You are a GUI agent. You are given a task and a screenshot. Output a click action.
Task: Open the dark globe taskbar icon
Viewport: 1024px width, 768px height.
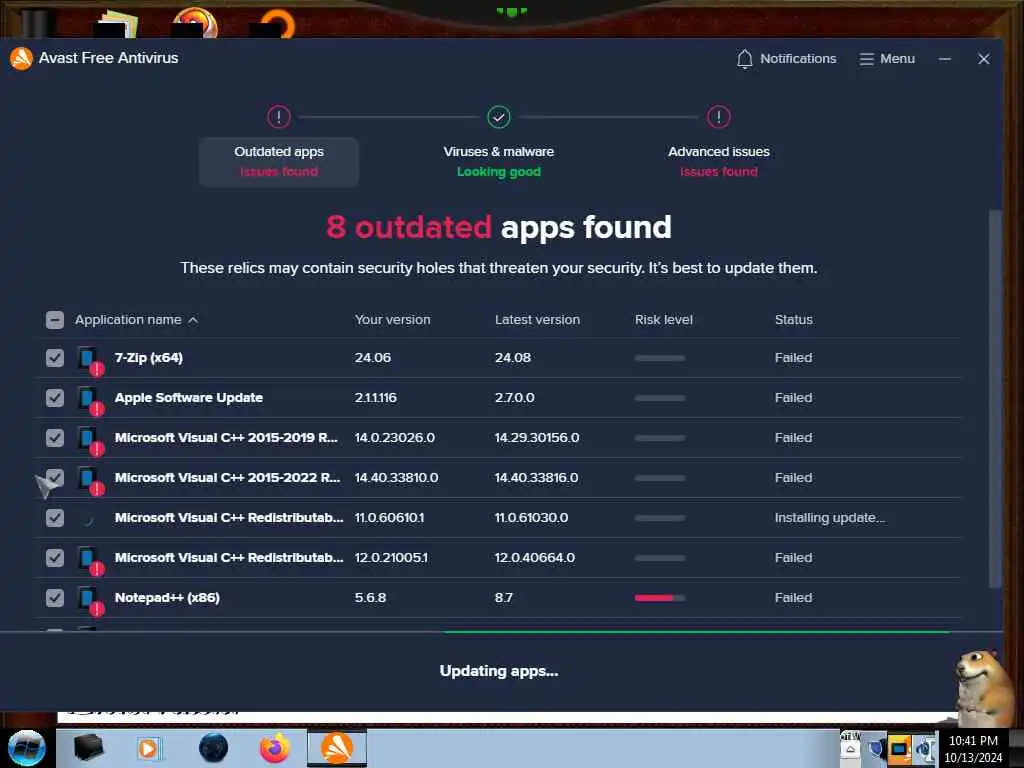(x=213, y=748)
